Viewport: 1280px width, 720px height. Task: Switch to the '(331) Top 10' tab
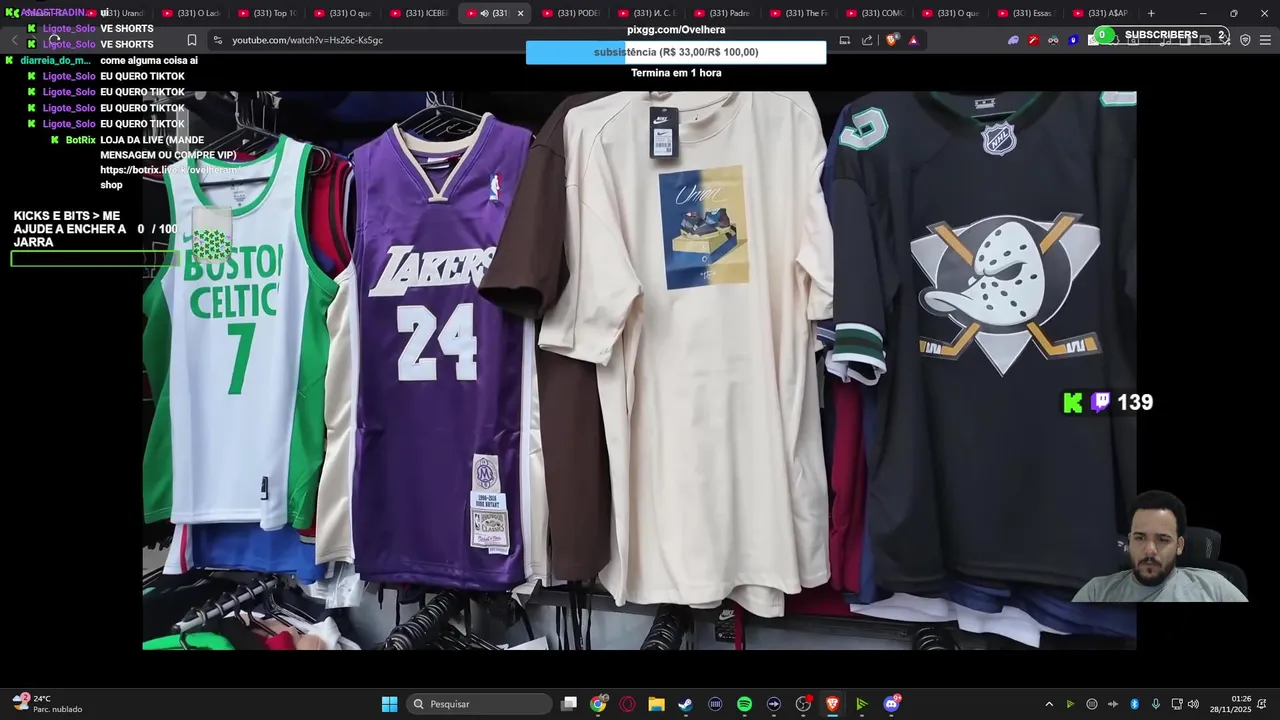click(266, 13)
